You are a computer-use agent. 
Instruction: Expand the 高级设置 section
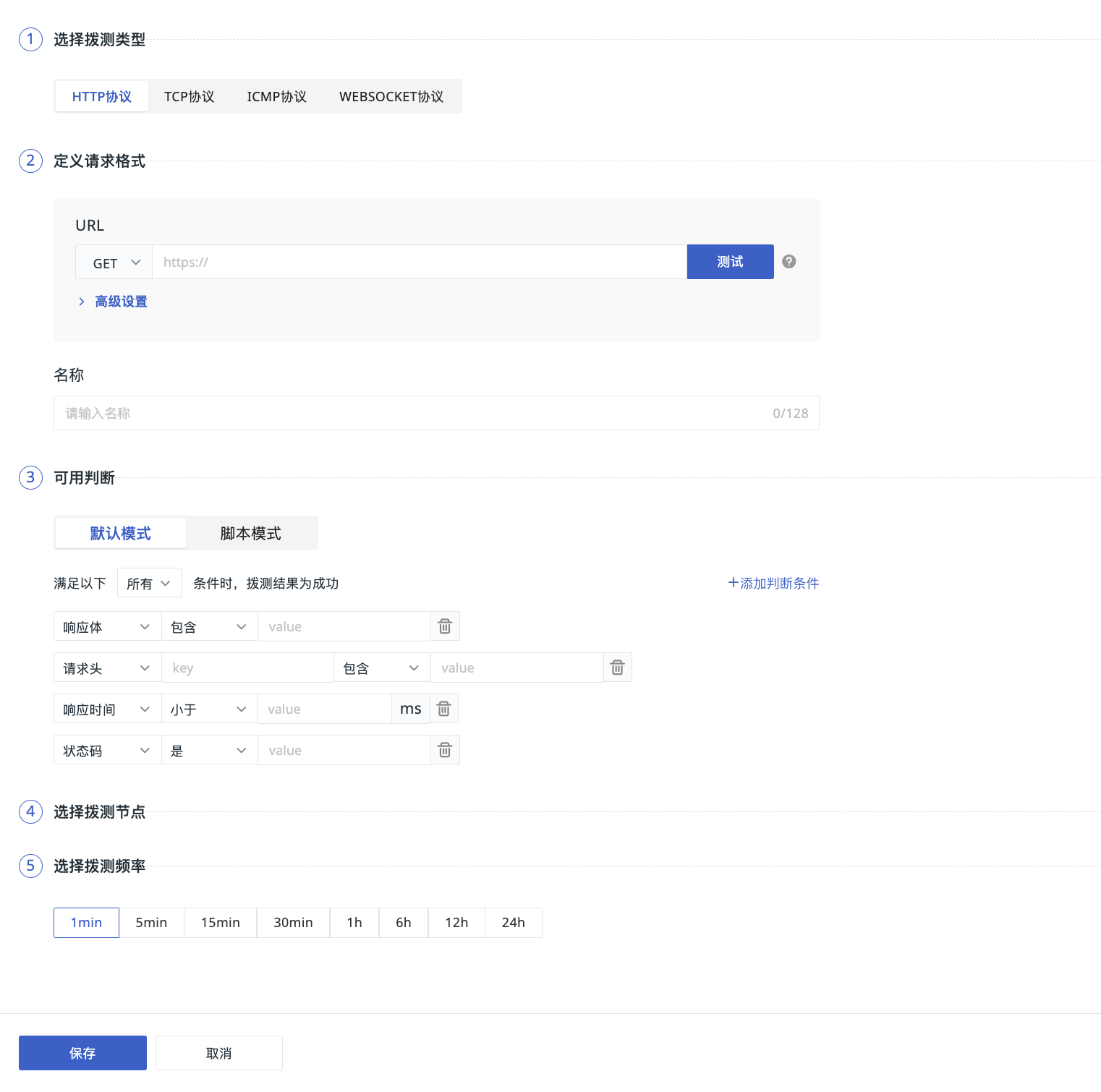120,302
